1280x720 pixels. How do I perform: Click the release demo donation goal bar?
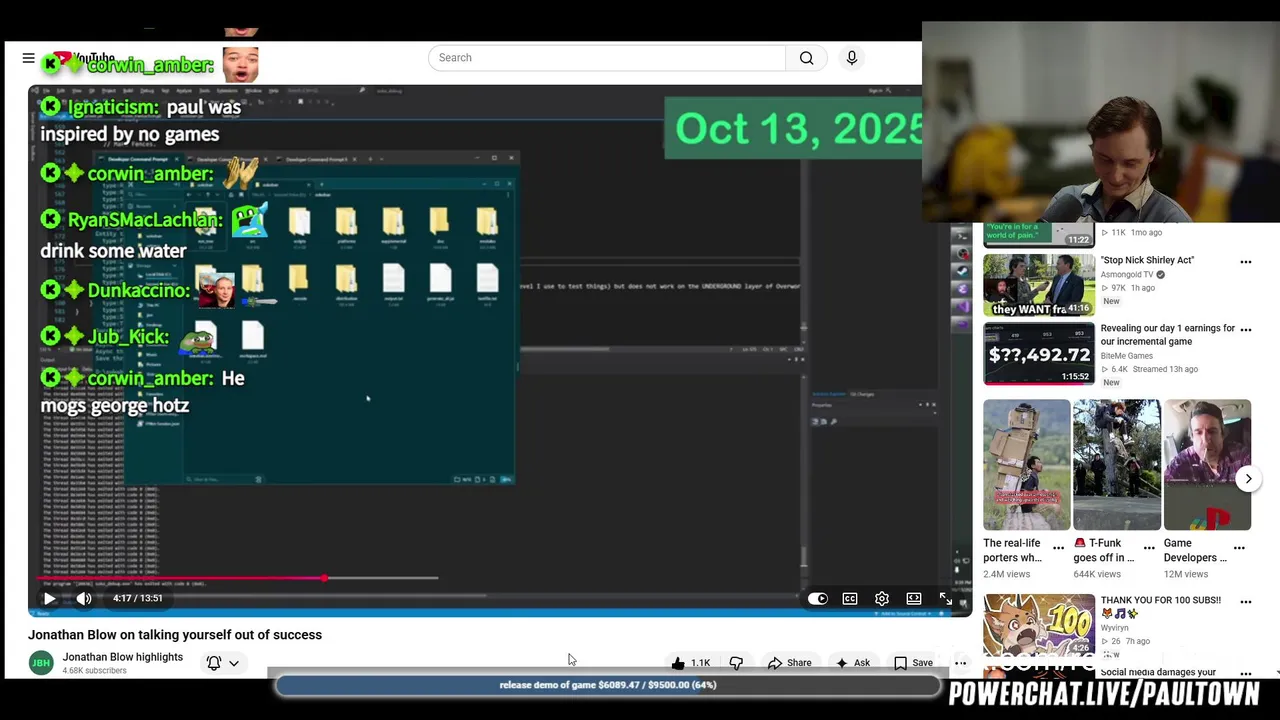[x=608, y=685]
